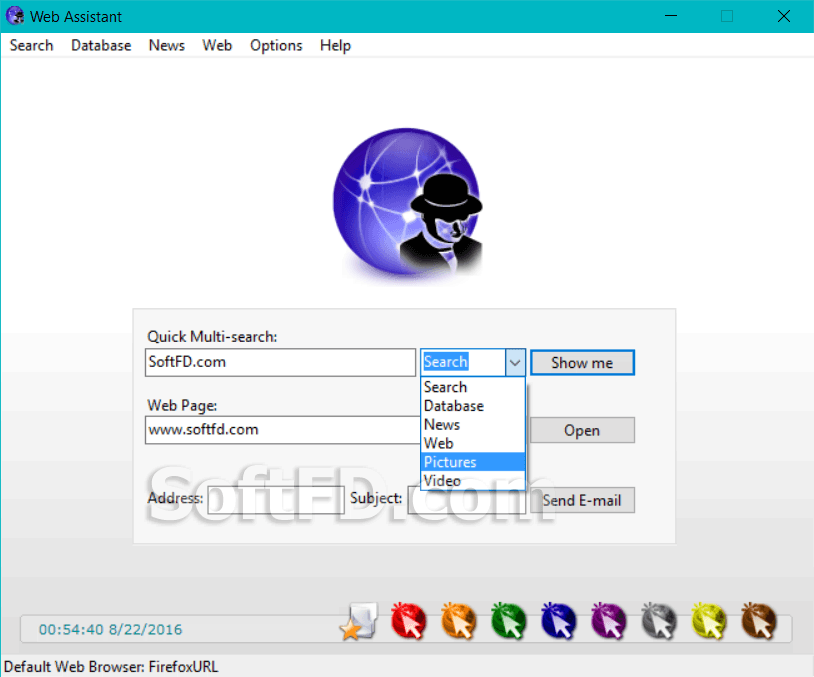Collapse the search type dropdown arrow
814x677 pixels.
515,362
